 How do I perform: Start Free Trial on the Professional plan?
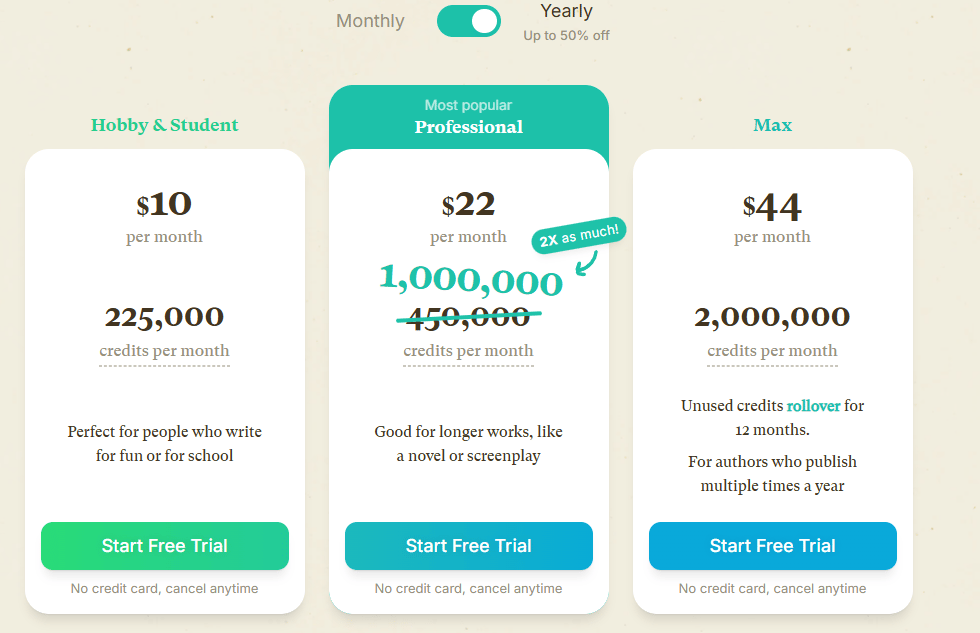[x=468, y=546]
